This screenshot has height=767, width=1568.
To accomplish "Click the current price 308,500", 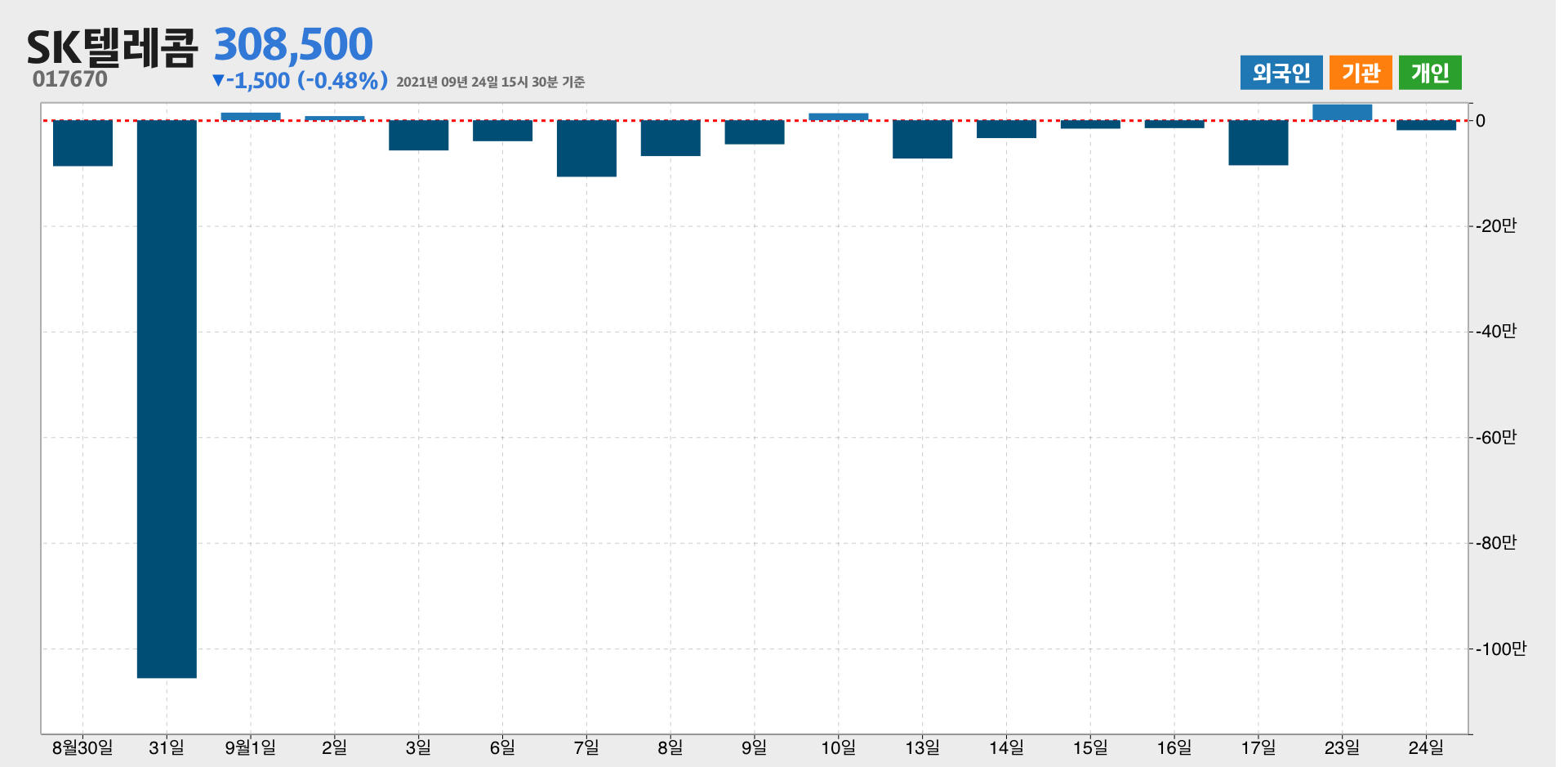I will pyautogui.click(x=293, y=44).
